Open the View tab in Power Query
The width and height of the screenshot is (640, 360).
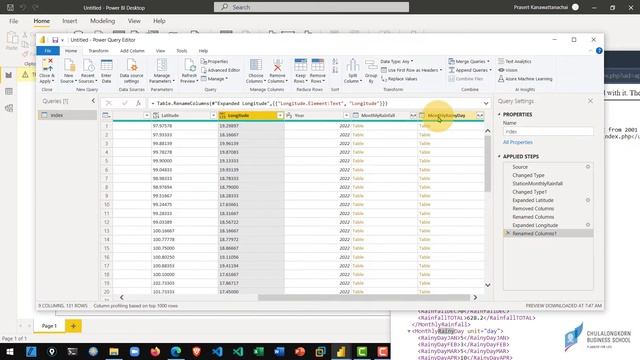160,51
